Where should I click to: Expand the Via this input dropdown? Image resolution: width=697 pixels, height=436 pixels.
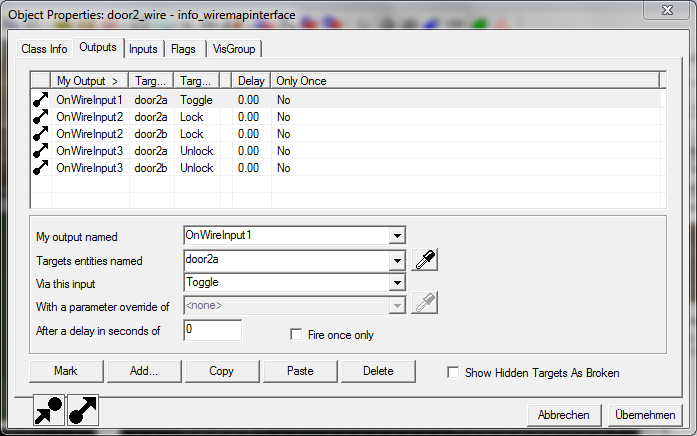[x=397, y=282]
